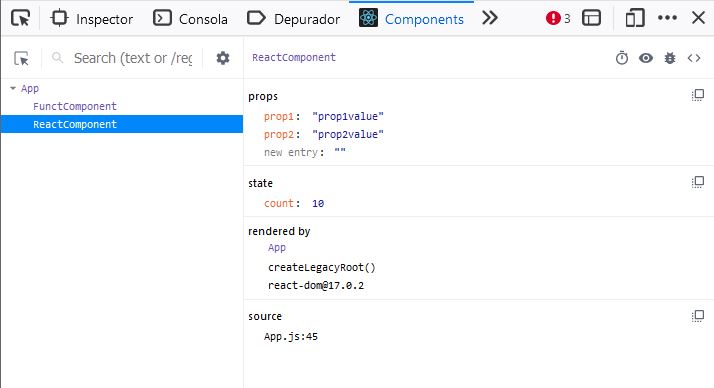Viewport: 714px width, 388px height.
Task: Switch to the Consola tab
Action: [190, 19]
